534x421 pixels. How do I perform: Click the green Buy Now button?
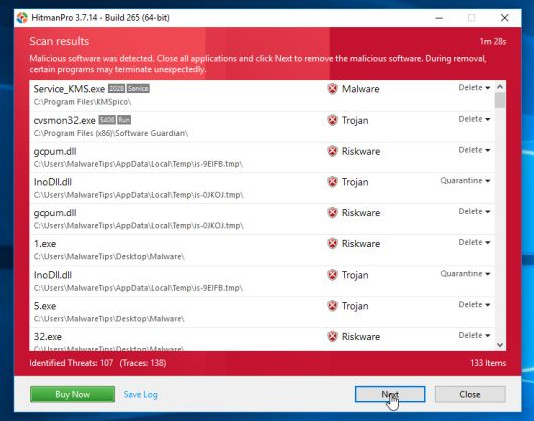point(73,394)
